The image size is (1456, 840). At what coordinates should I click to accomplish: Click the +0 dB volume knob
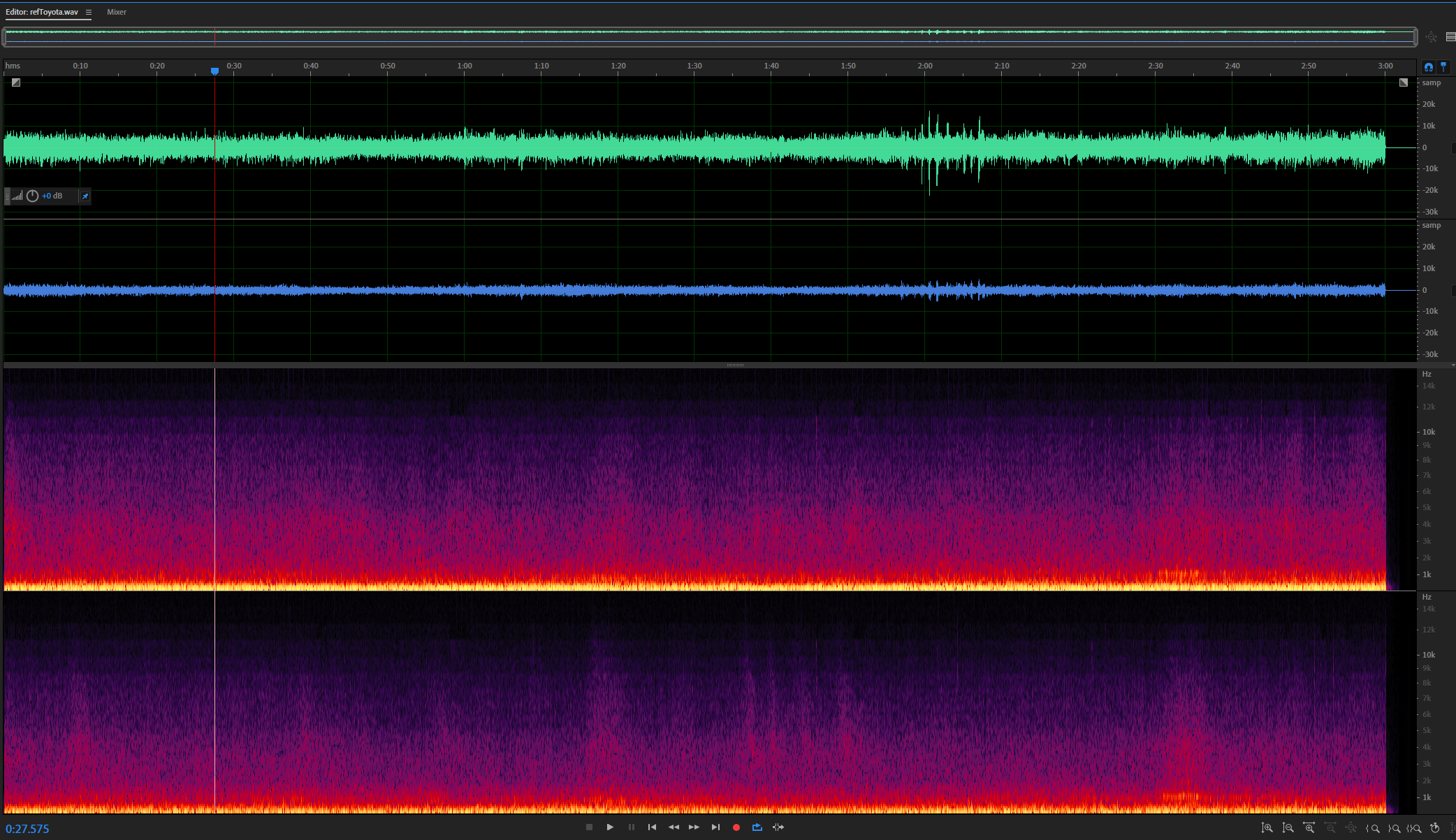32,196
